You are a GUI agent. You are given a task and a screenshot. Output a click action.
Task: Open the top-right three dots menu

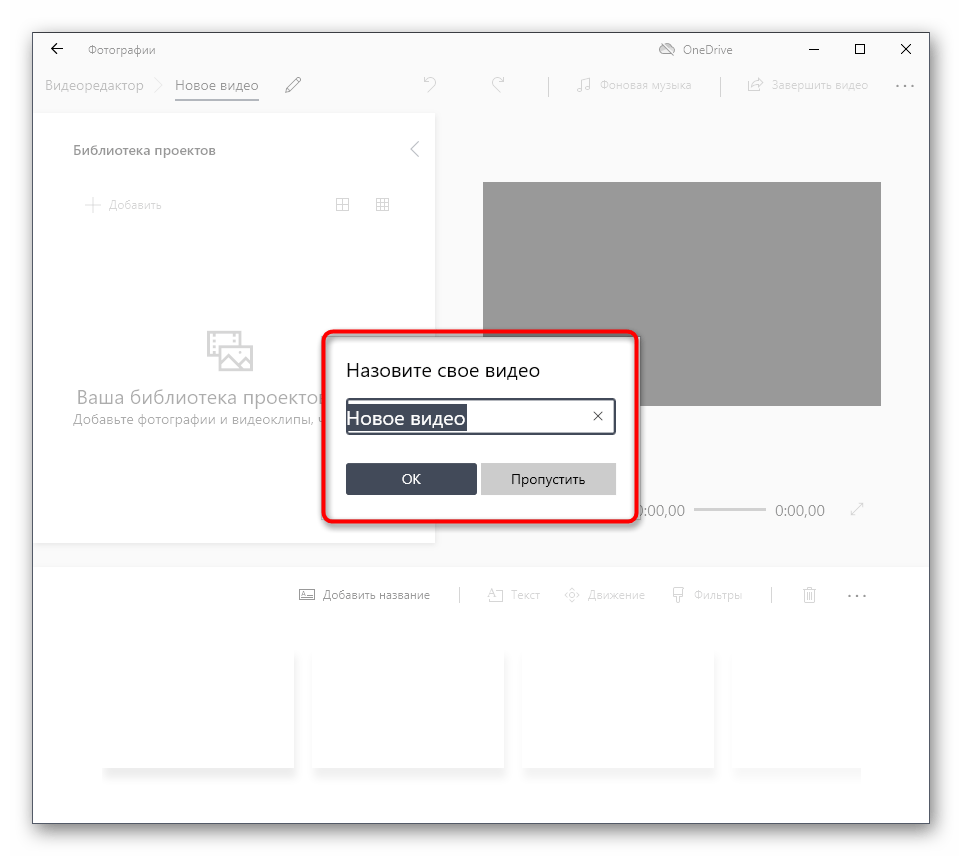905,86
